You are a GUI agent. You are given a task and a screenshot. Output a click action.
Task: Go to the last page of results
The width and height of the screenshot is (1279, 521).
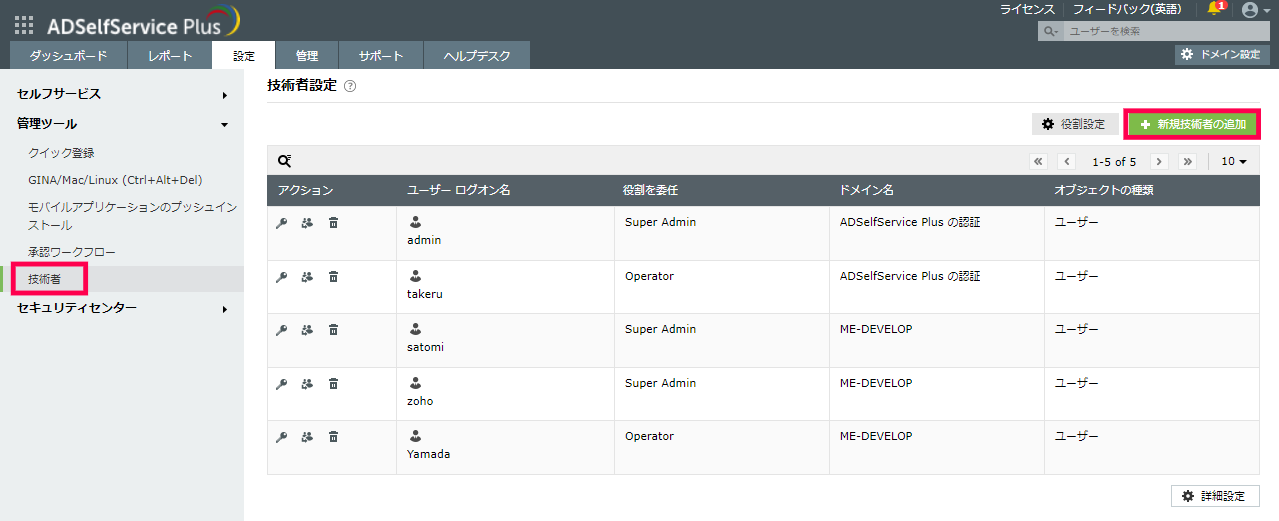pyautogui.click(x=1187, y=161)
